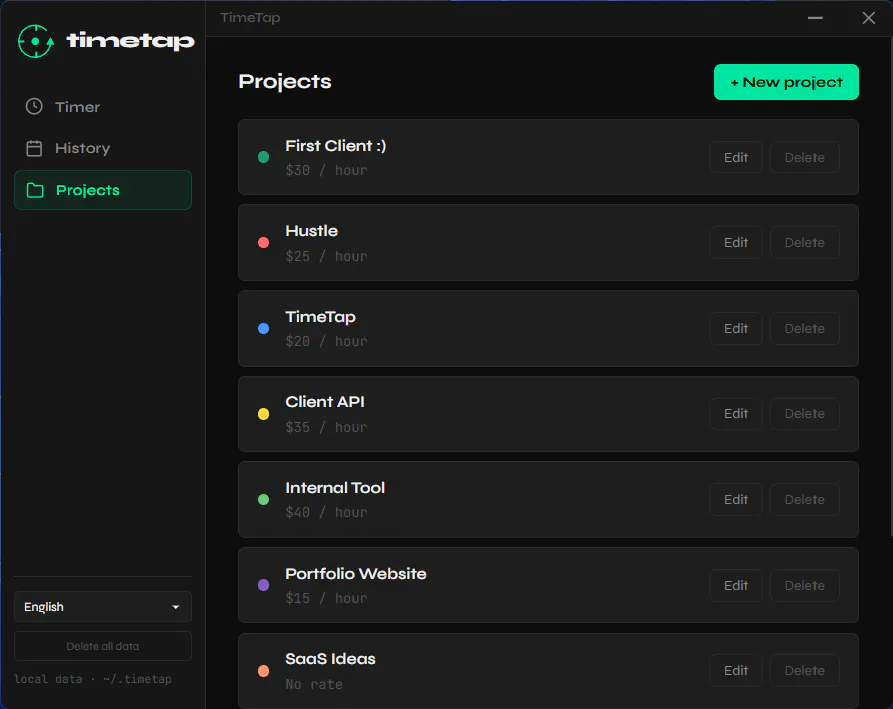Delete the Client API project
Screen dimensions: 893x709
pos(805,413)
